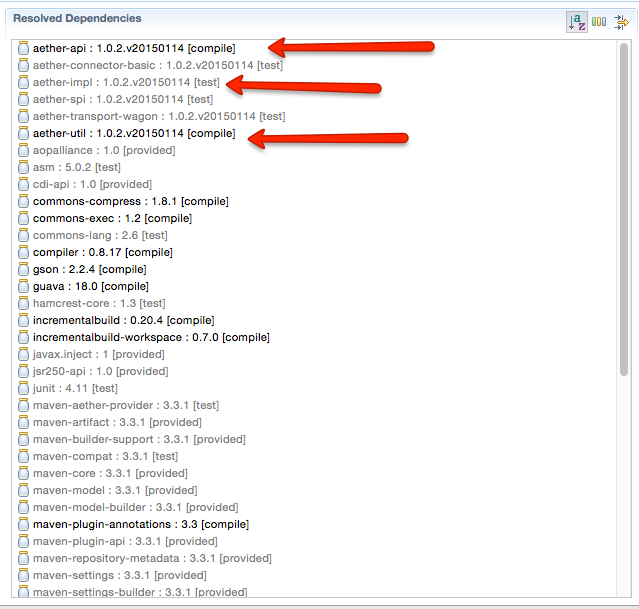Click jar icon beside junit entry
The height and width of the screenshot is (609, 639).
24,388
